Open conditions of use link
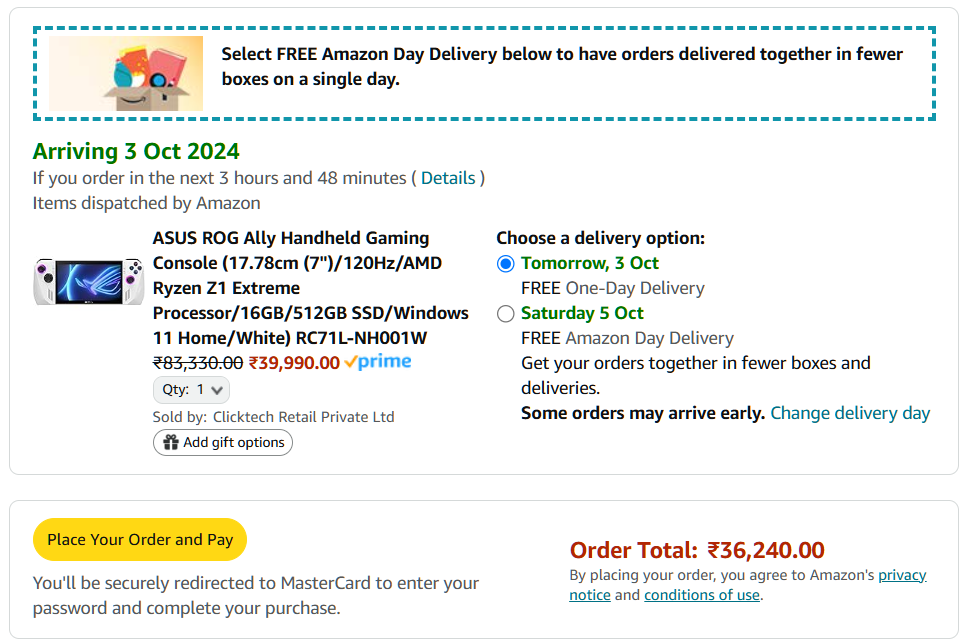This screenshot has height=643, width=967. point(702,595)
